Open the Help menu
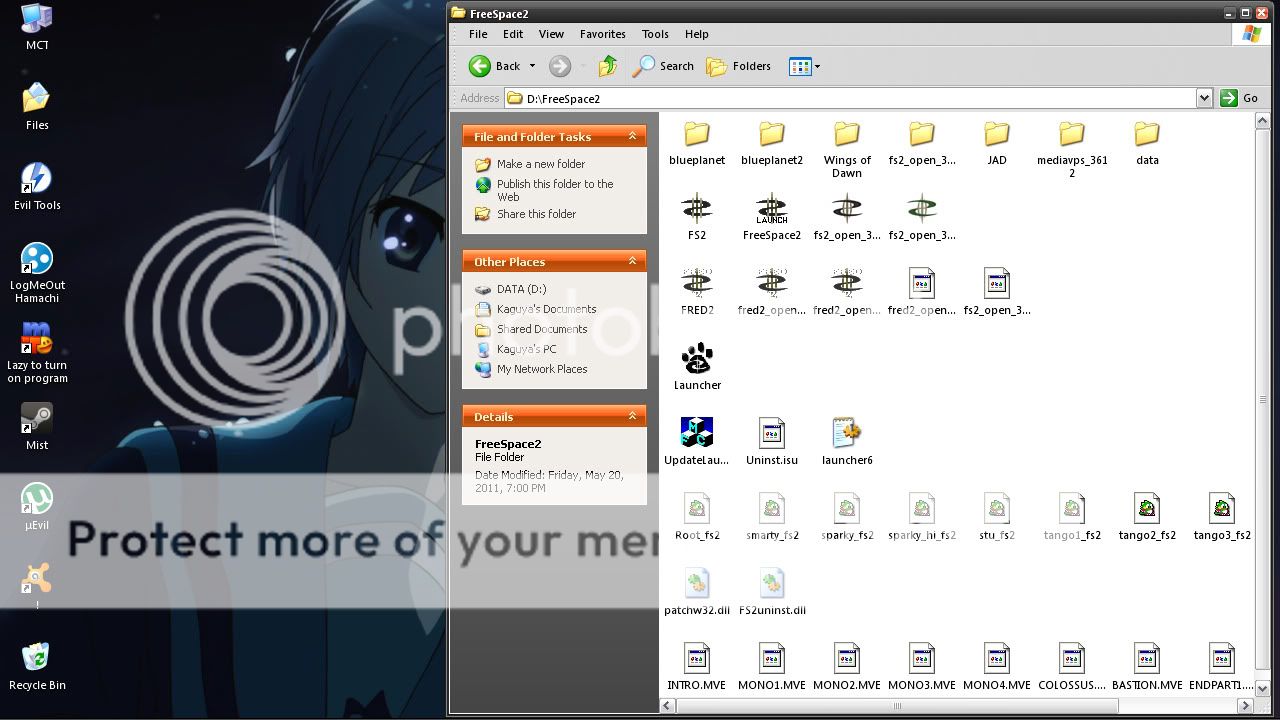Viewport: 1280px width, 720px height. click(696, 34)
